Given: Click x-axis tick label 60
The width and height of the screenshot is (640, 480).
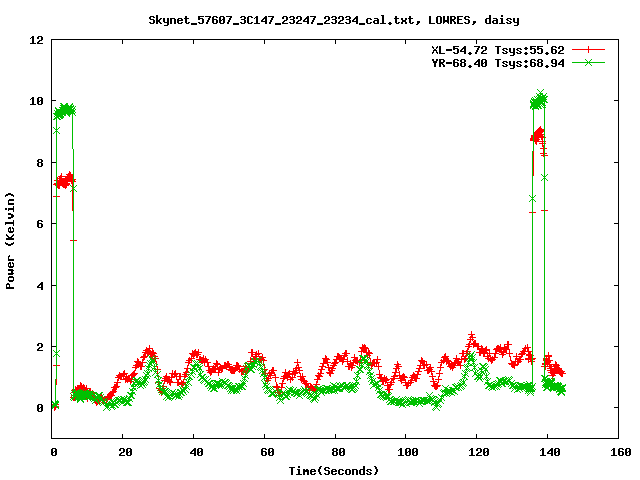Looking at the screenshot, I should click(267, 452).
